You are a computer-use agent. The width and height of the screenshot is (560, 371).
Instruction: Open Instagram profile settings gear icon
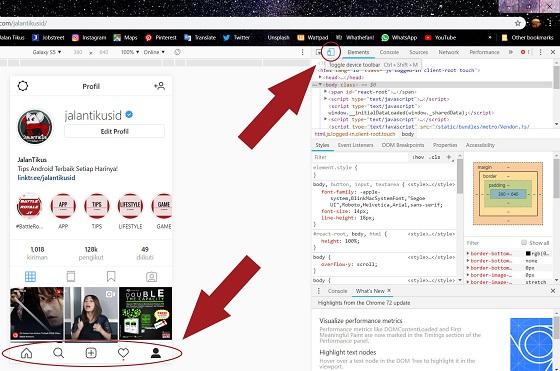(23, 86)
